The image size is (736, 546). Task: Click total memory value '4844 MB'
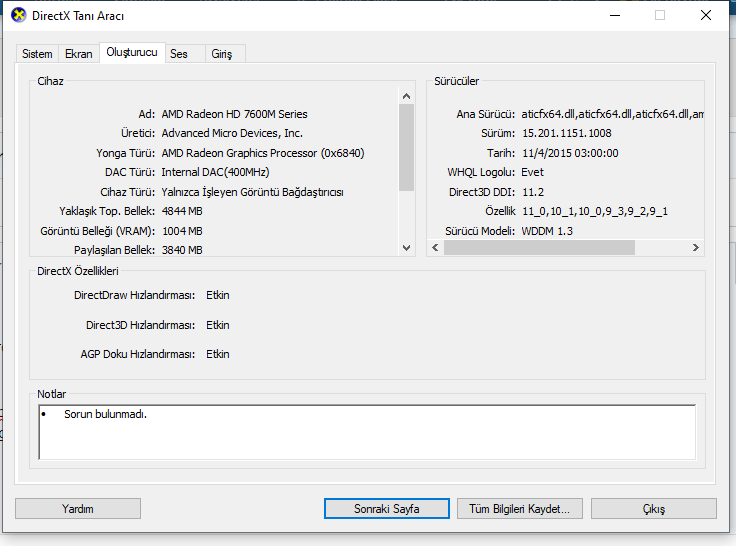(182, 211)
